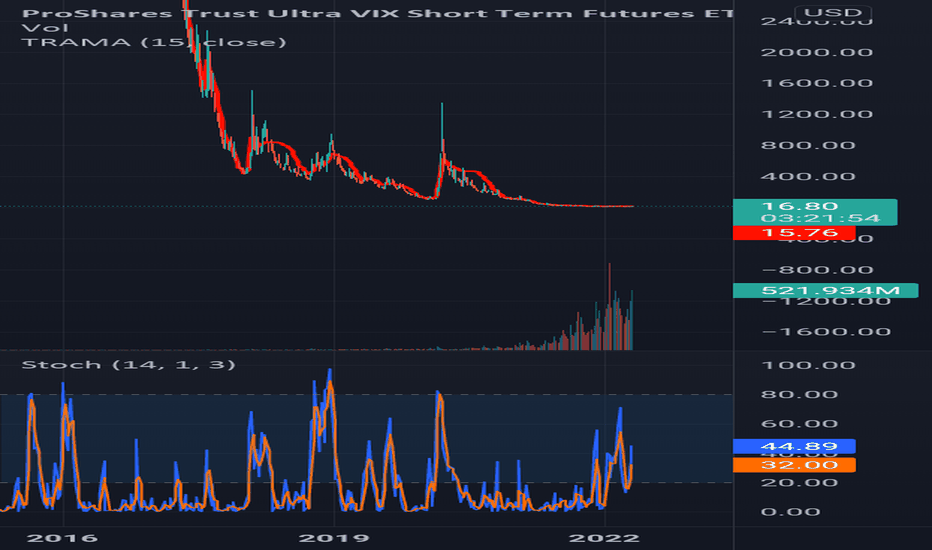932x550 pixels.
Task: Click the 2000.00 price scale value
Action: (817, 52)
